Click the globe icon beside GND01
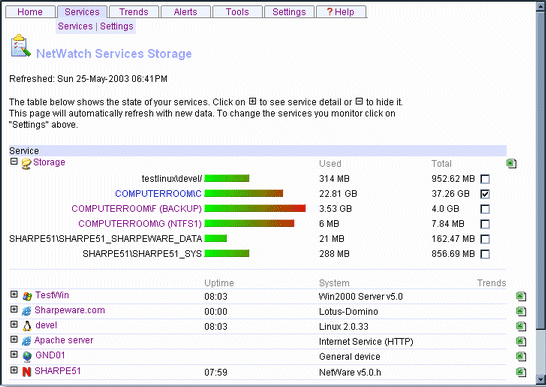Screen dimensions: 546x387 pos(27,356)
